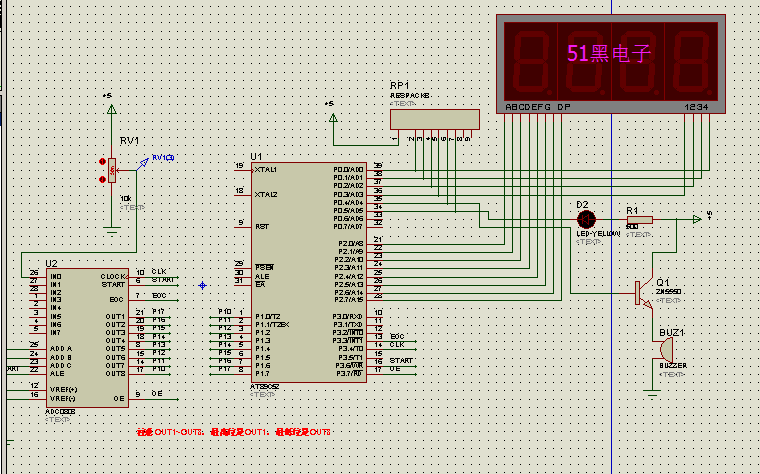The height and width of the screenshot is (474, 760).
Task: Click the 'P1.0/T2' pin on U1
Action: pos(268,316)
